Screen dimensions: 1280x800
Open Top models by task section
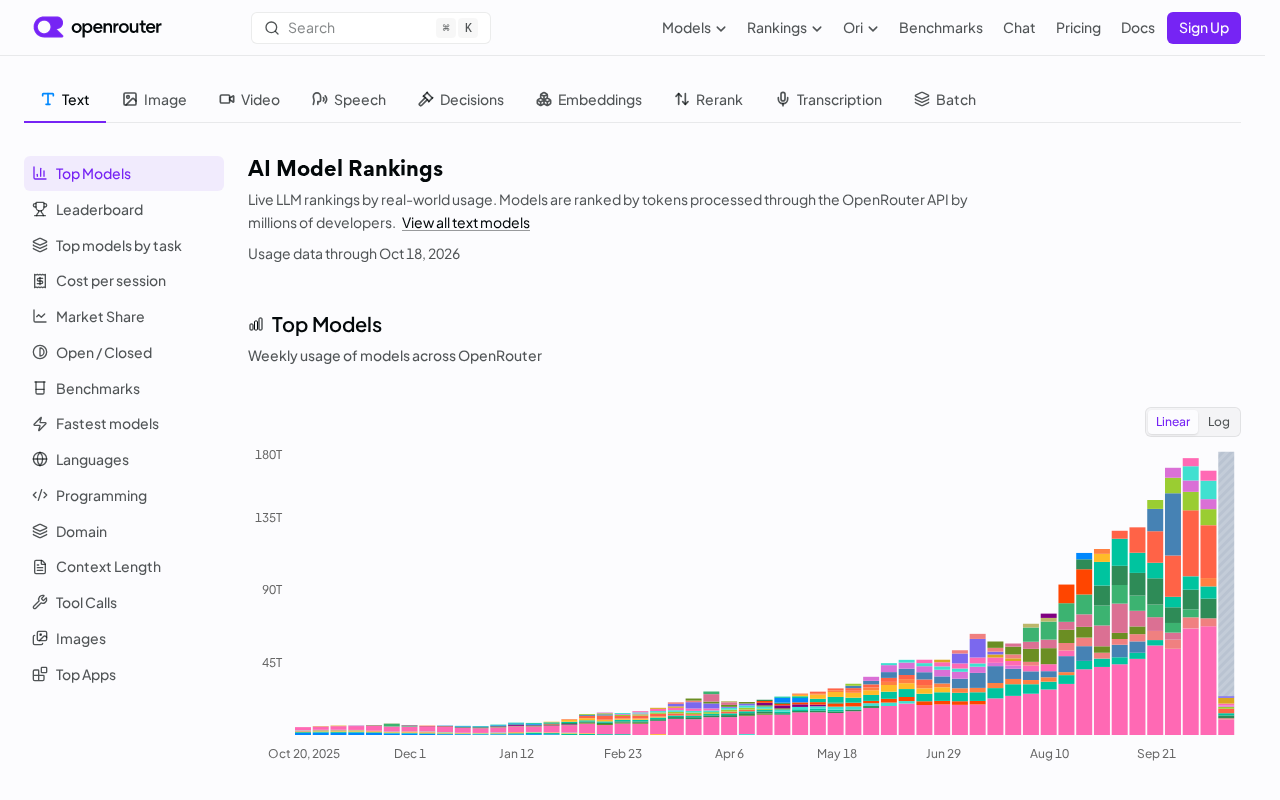[124, 245]
